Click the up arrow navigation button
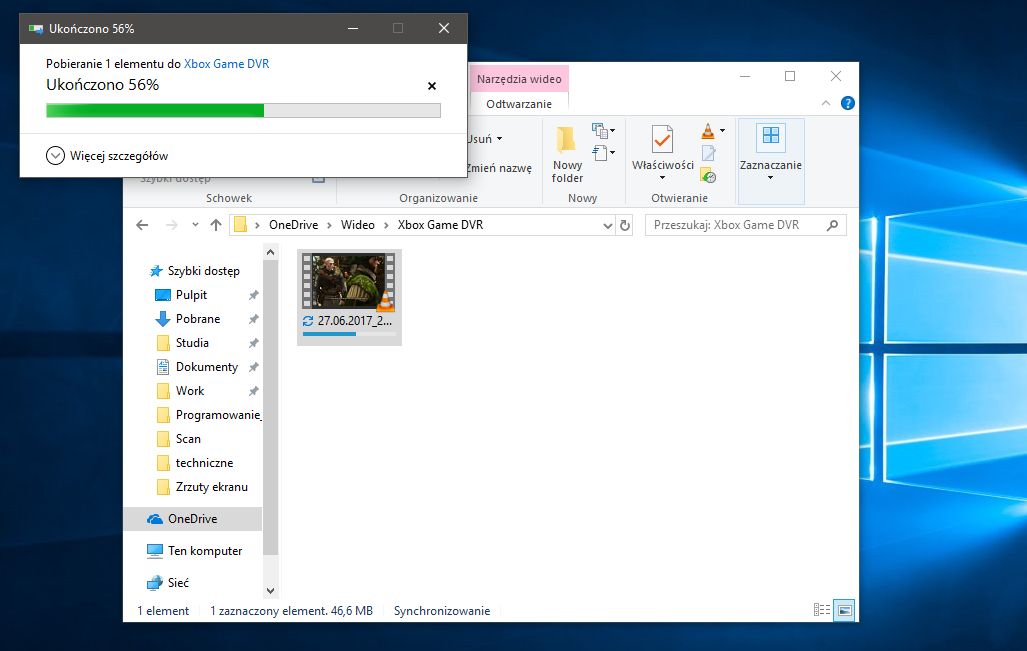This screenshot has width=1027, height=651. (216, 225)
